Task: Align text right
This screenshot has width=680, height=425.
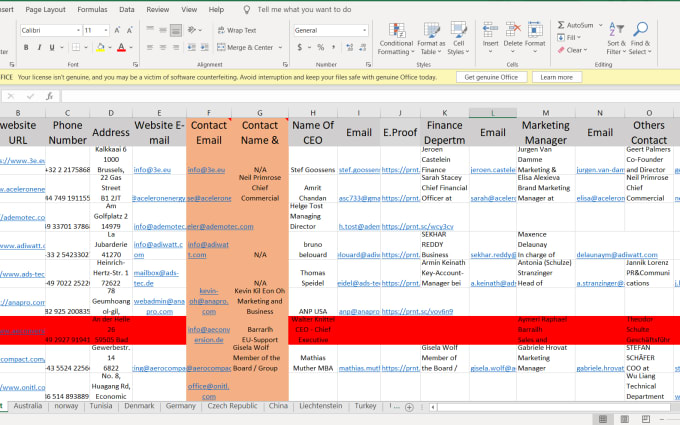Action: (176, 47)
